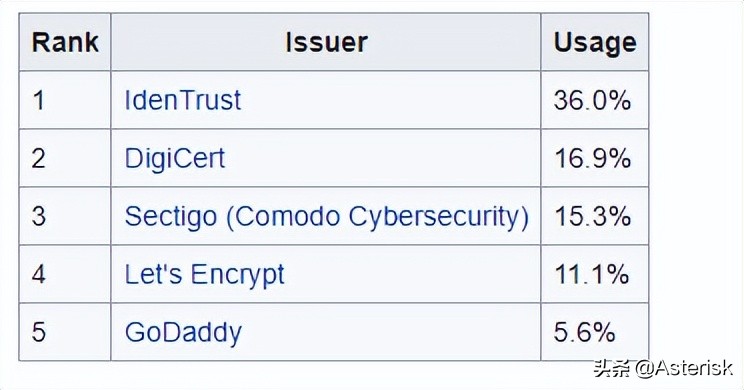The height and width of the screenshot is (390, 744).
Task: Click the Usage column header
Action: (595, 42)
